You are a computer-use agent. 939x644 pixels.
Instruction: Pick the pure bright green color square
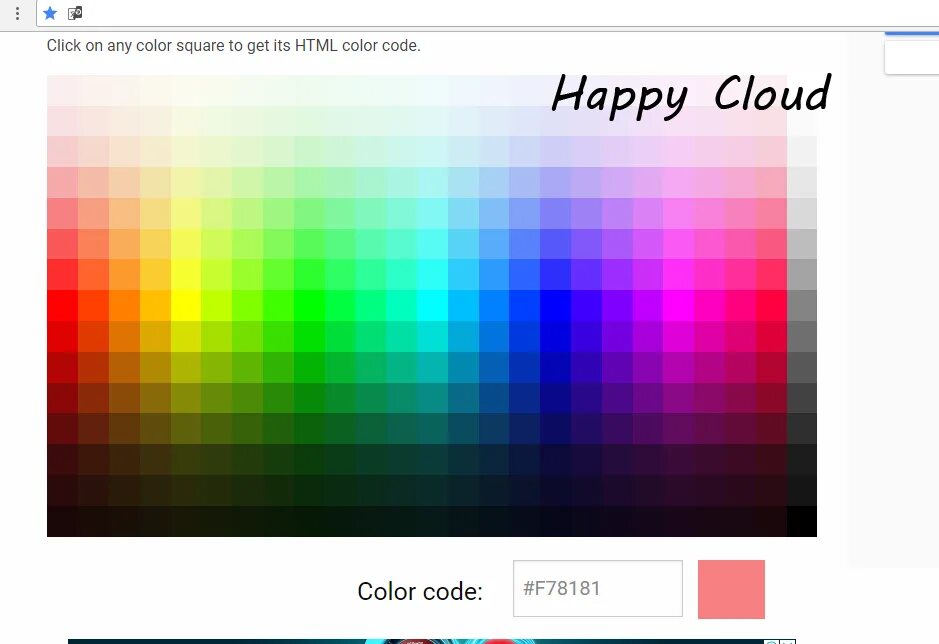tap(309, 305)
